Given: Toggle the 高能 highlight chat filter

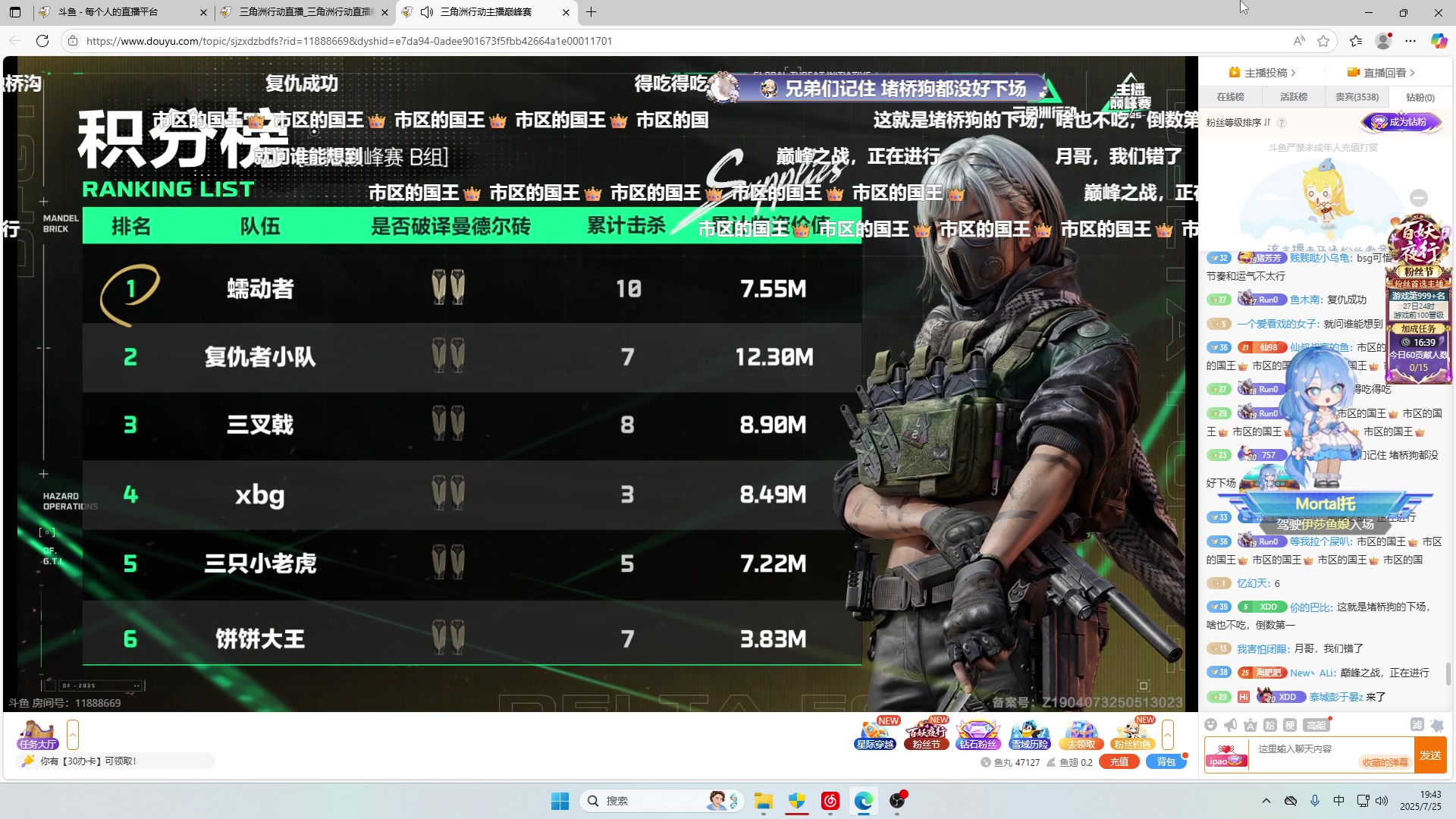Looking at the screenshot, I should coord(1316,725).
